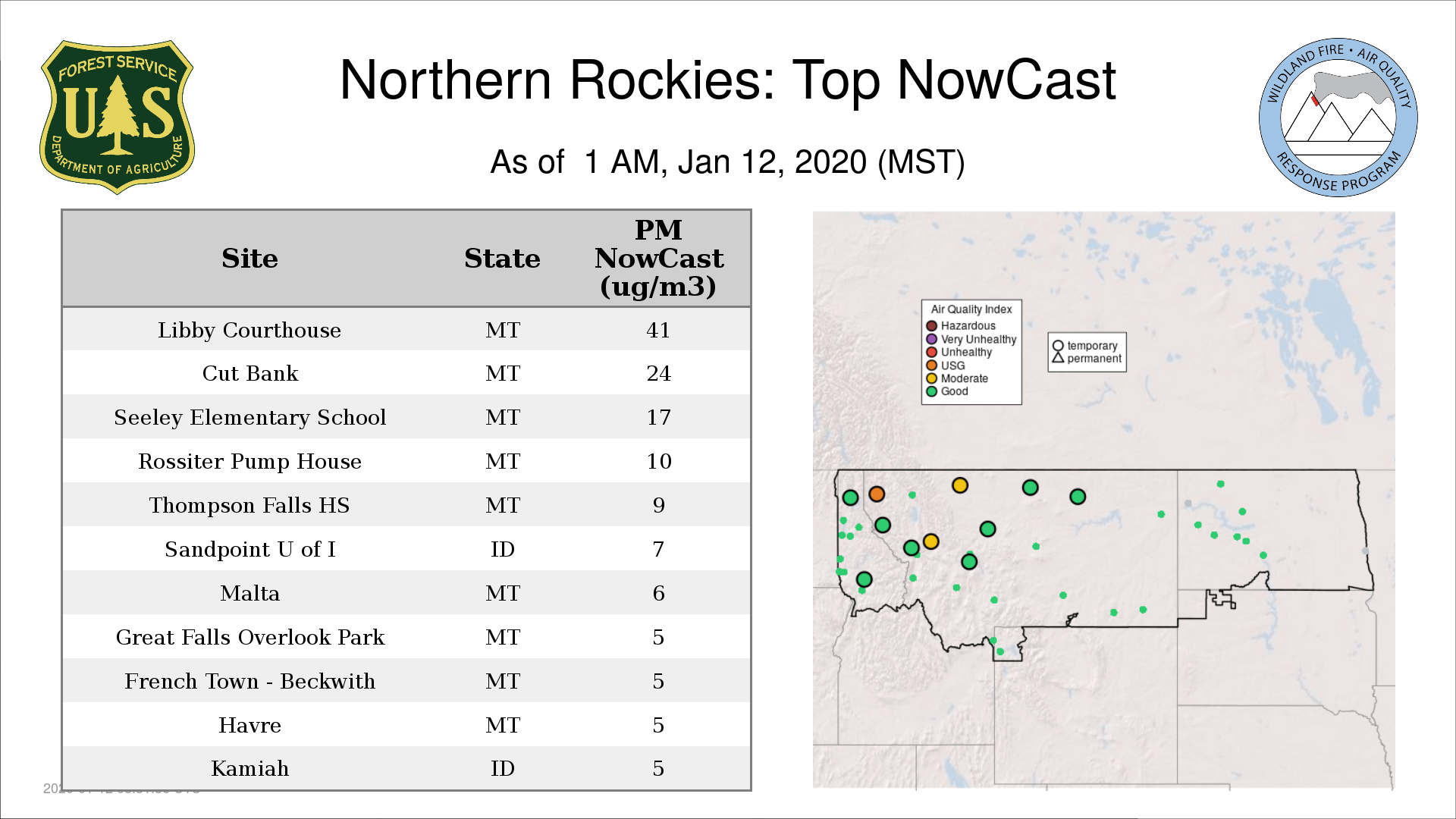Click the Good green legend dot
This screenshot has height=819, width=1456.
tap(932, 391)
